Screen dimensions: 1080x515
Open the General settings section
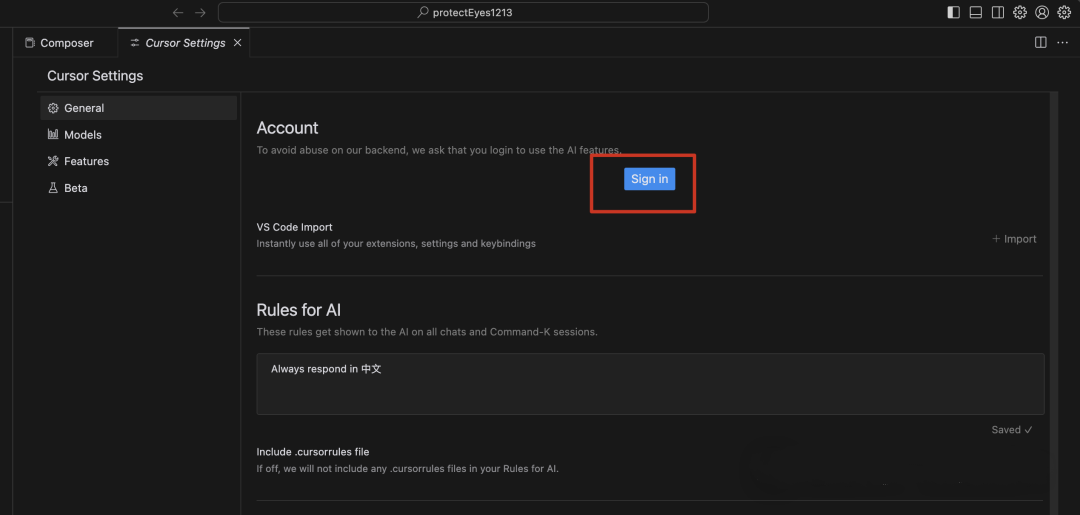[138, 108]
